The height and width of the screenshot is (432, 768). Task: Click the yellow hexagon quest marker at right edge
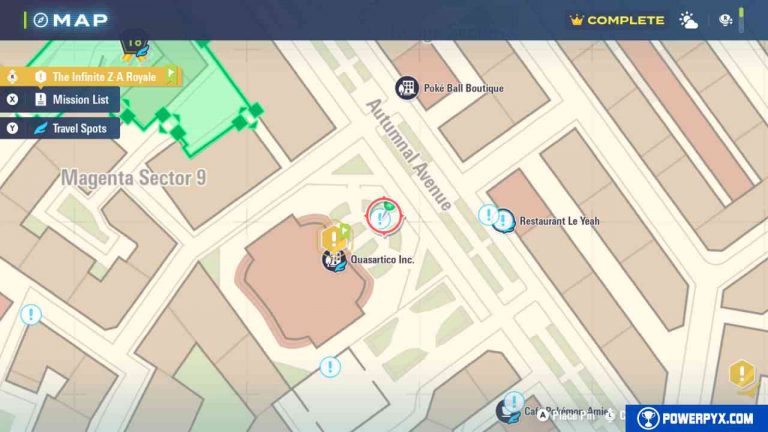741,374
